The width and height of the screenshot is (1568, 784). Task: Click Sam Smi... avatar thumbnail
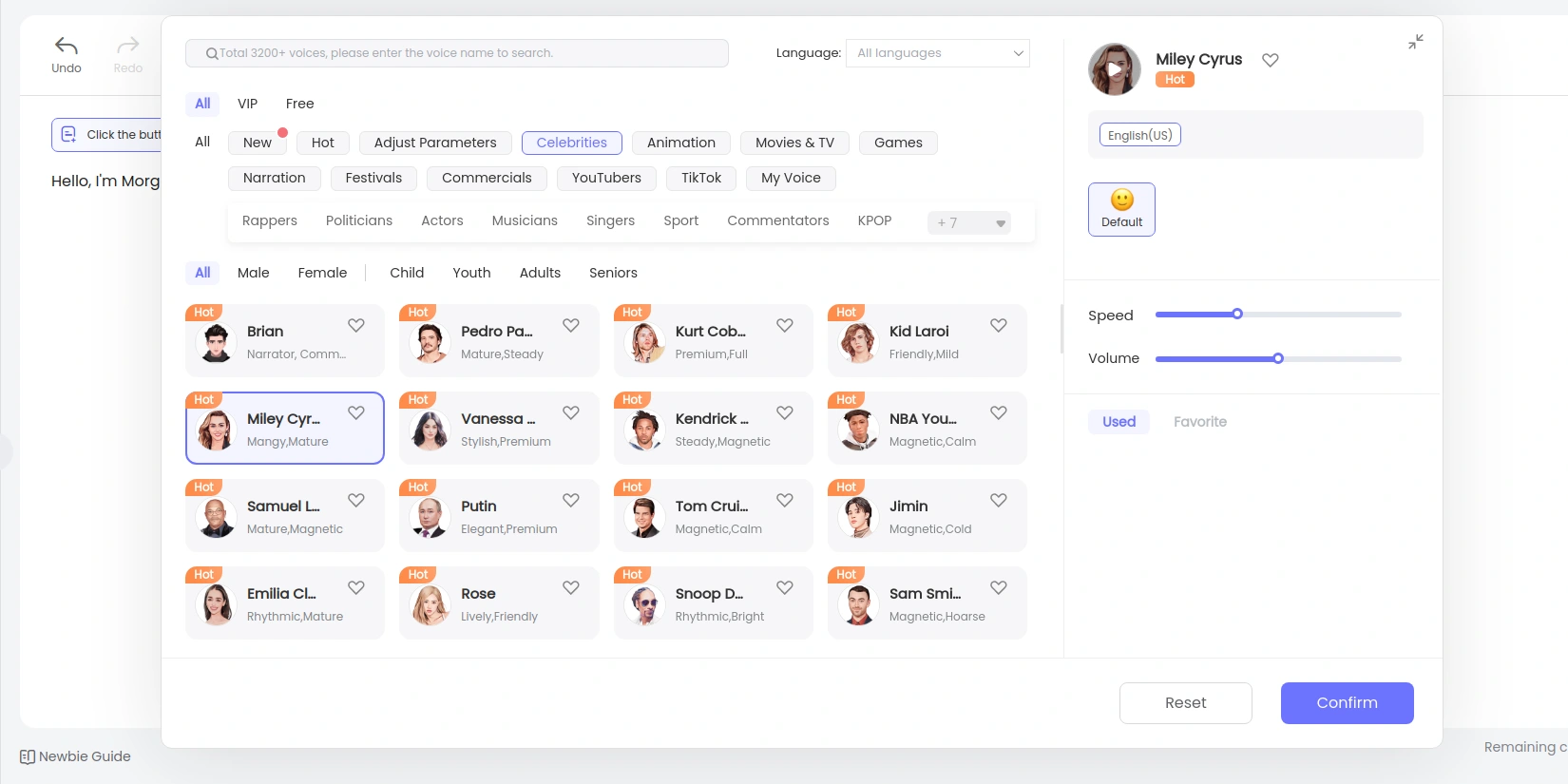858,605
